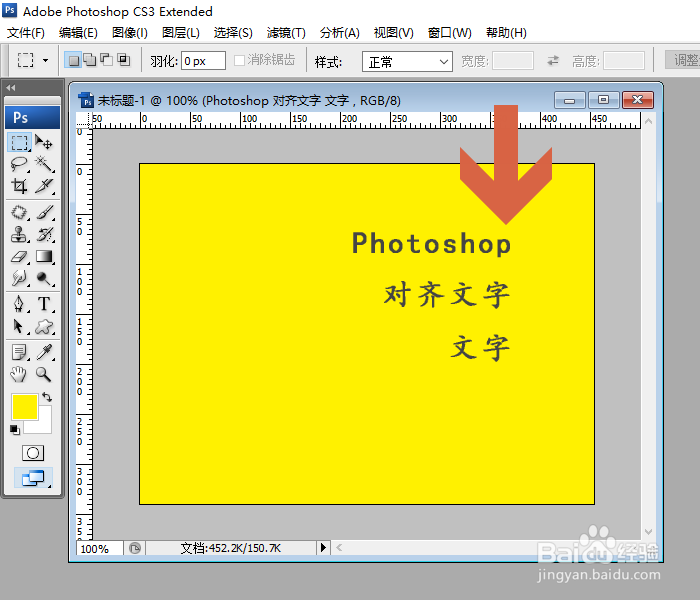The image size is (700, 600).
Task: Open the 图层(L) menu
Action: tap(180, 33)
